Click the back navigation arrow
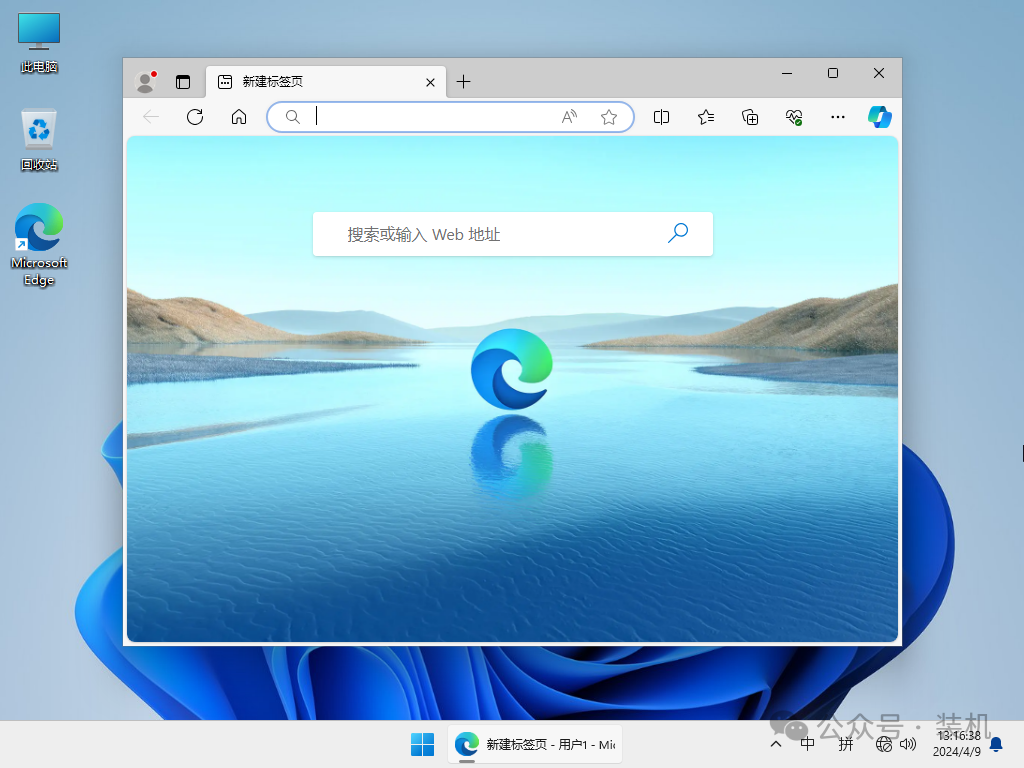 tap(150, 117)
